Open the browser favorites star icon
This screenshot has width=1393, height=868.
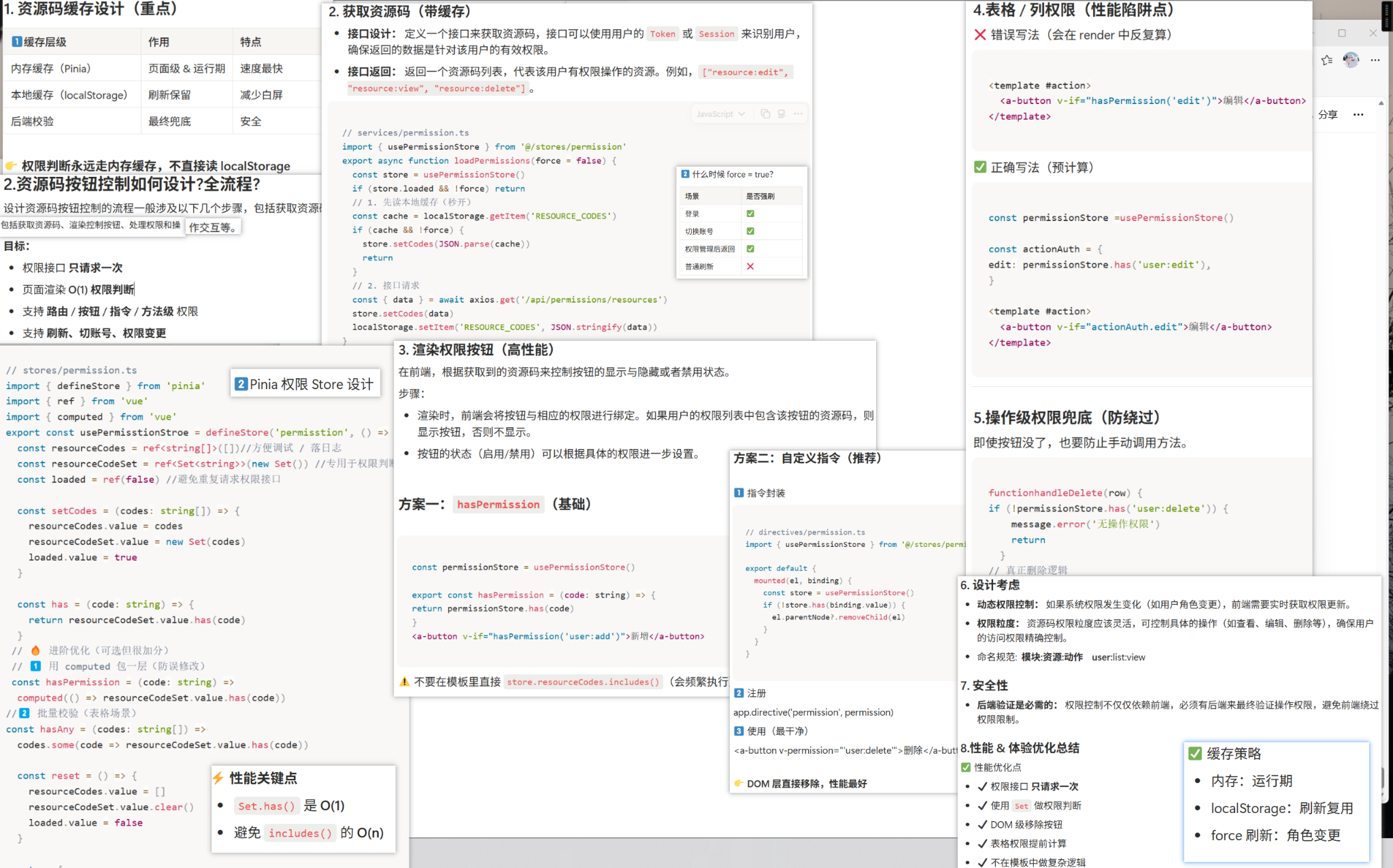[1326, 60]
